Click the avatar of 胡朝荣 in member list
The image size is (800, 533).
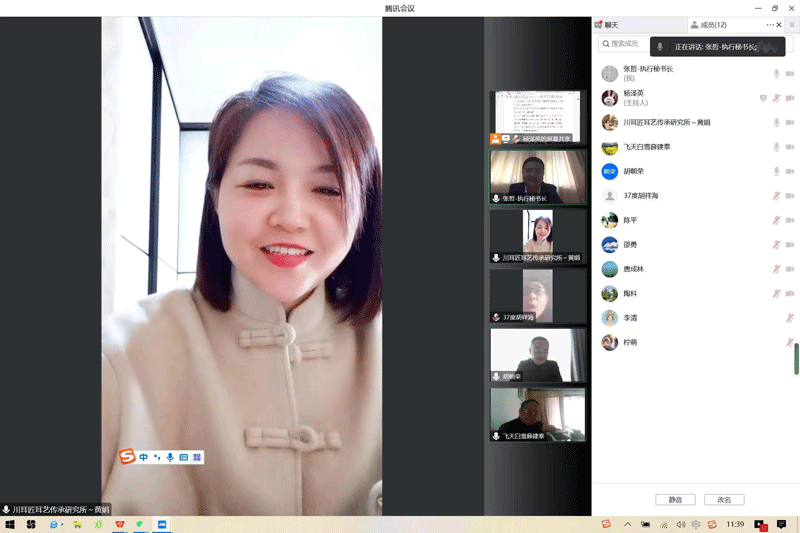pyautogui.click(x=609, y=171)
